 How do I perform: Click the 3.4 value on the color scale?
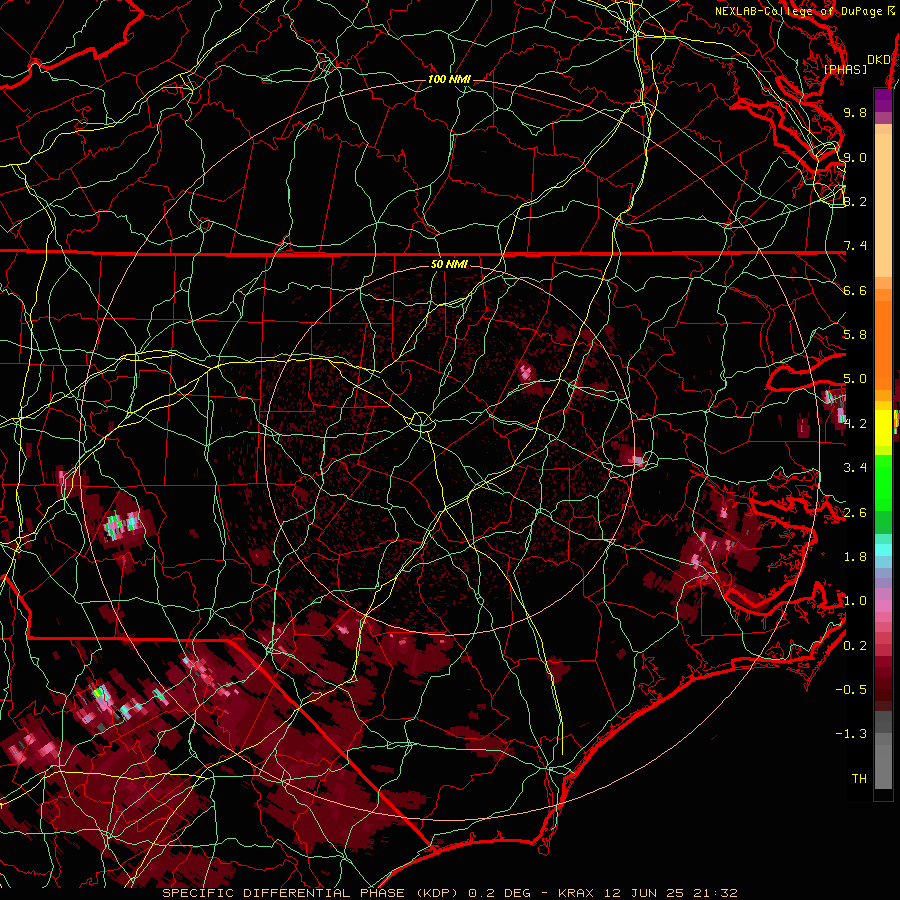(855, 468)
